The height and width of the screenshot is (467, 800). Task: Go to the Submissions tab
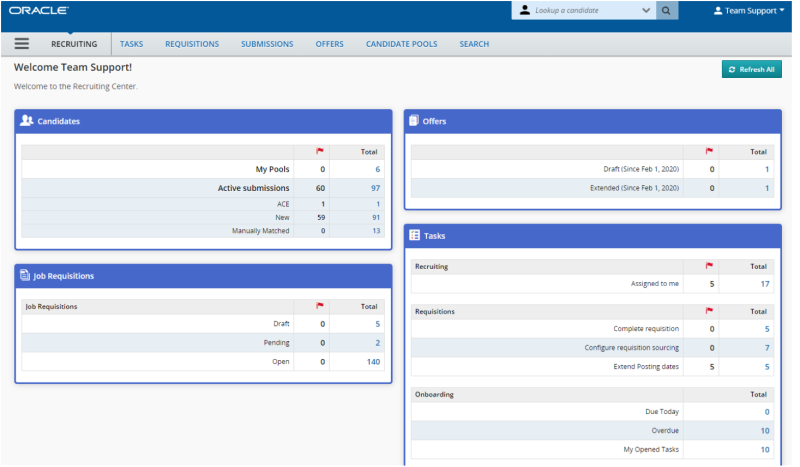[269, 44]
